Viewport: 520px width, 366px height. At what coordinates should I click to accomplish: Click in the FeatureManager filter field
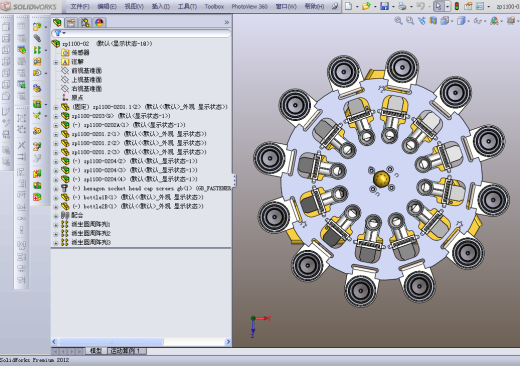(x=141, y=33)
